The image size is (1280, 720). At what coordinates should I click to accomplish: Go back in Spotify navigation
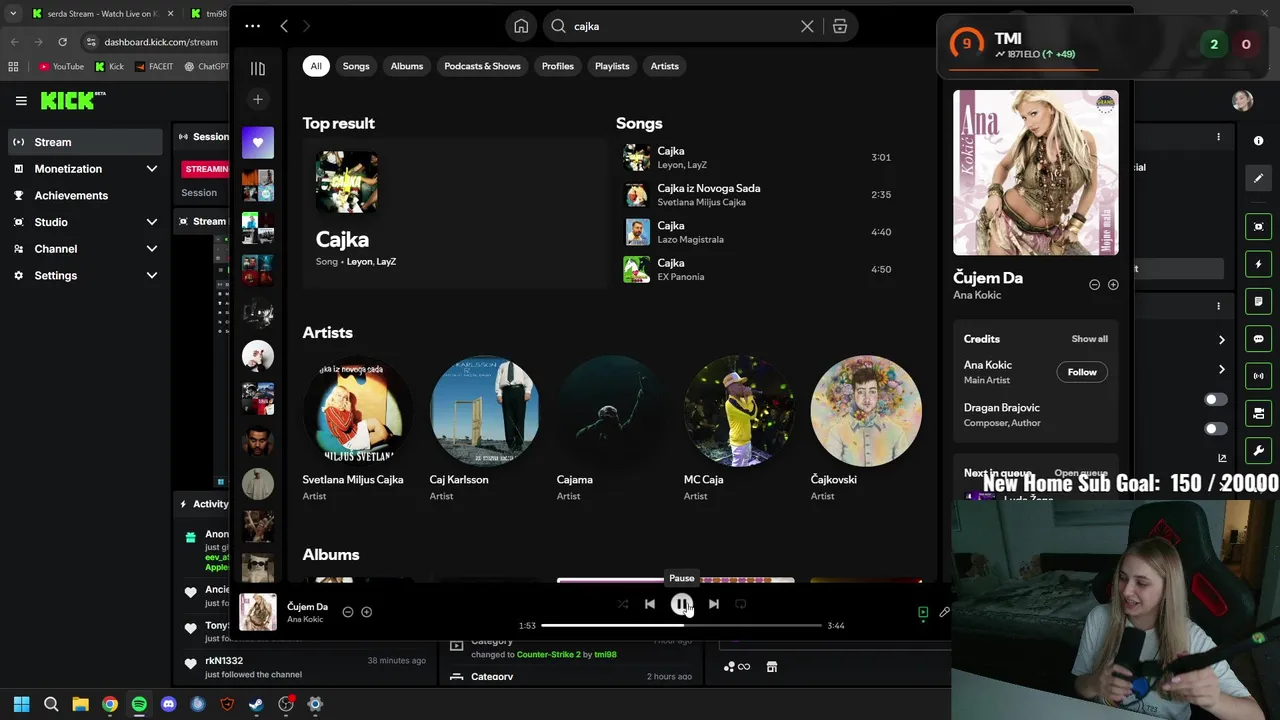pyautogui.click(x=284, y=26)
